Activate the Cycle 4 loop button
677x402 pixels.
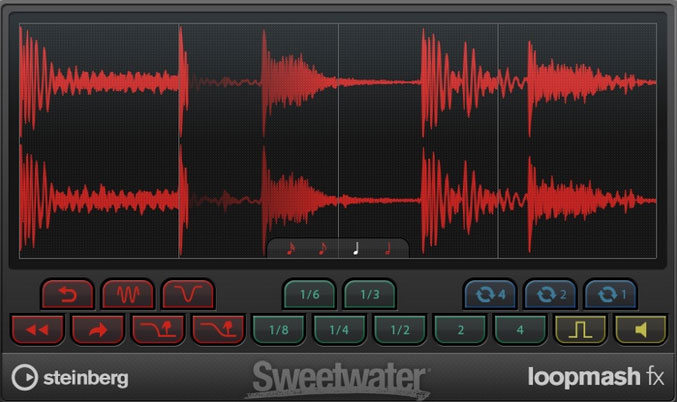pos(490,294)
